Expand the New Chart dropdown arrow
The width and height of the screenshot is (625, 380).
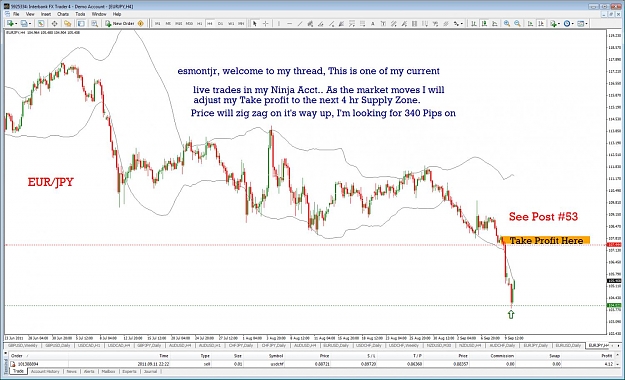(16, 24)
